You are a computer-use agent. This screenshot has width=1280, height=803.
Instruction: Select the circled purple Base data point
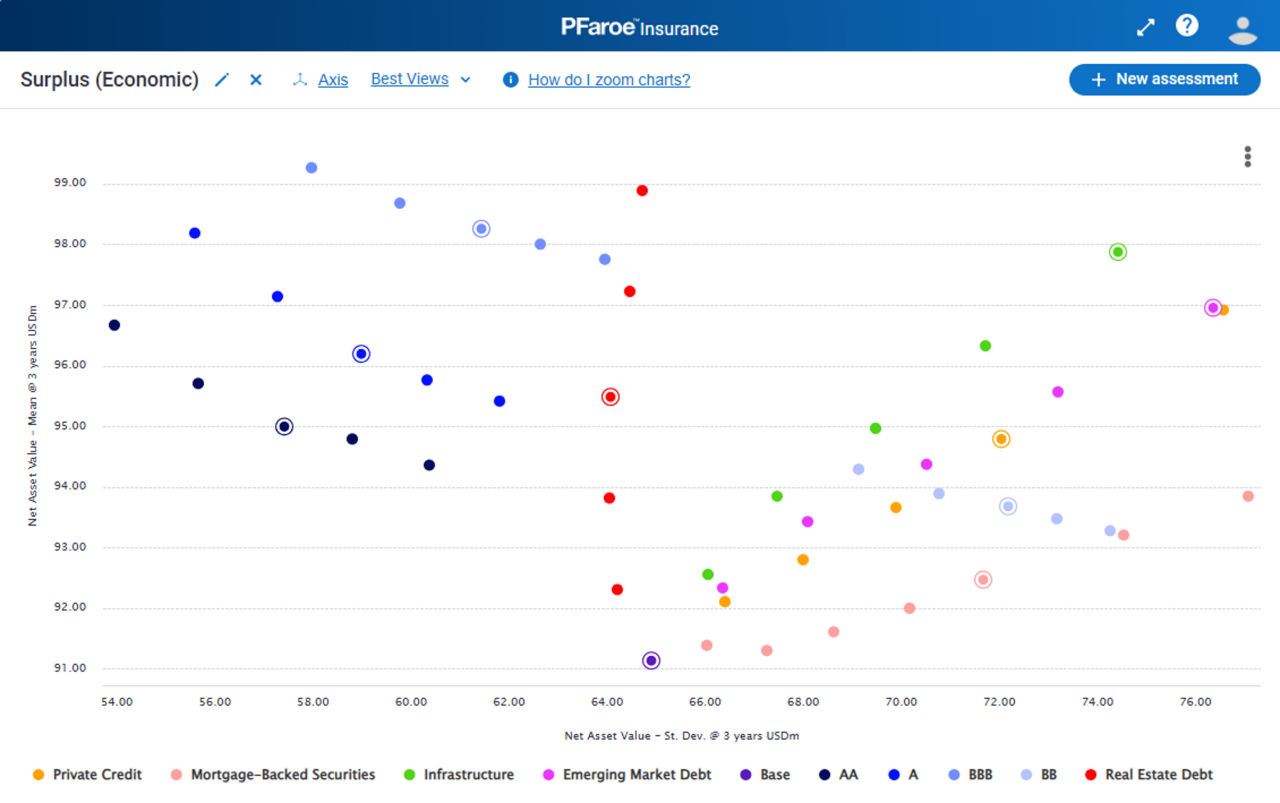[x=651, y=661]
